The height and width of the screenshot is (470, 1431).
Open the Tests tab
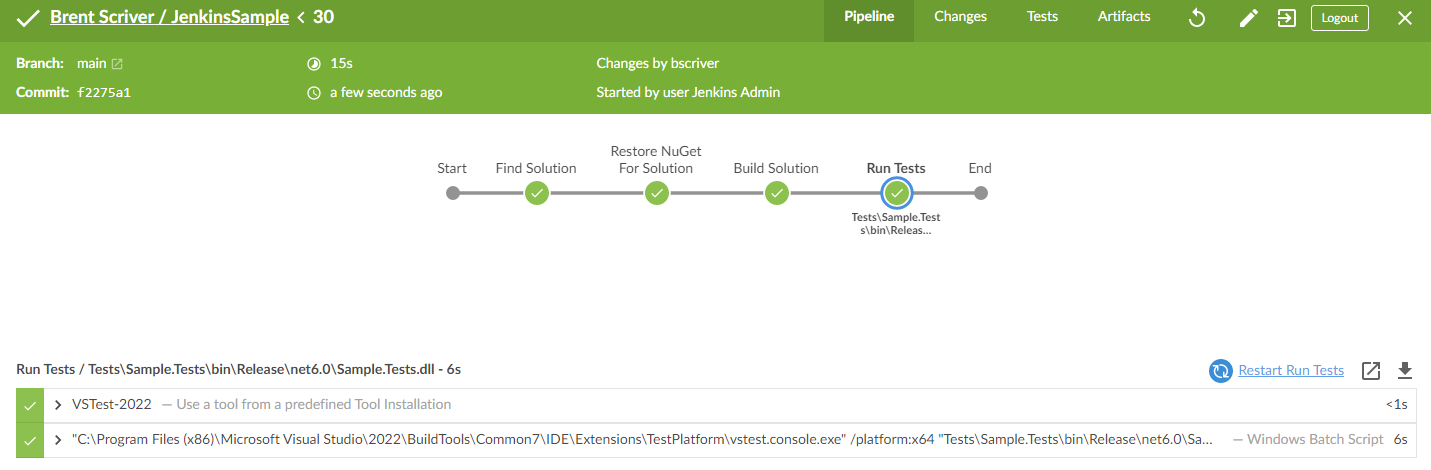(1042, 17)
